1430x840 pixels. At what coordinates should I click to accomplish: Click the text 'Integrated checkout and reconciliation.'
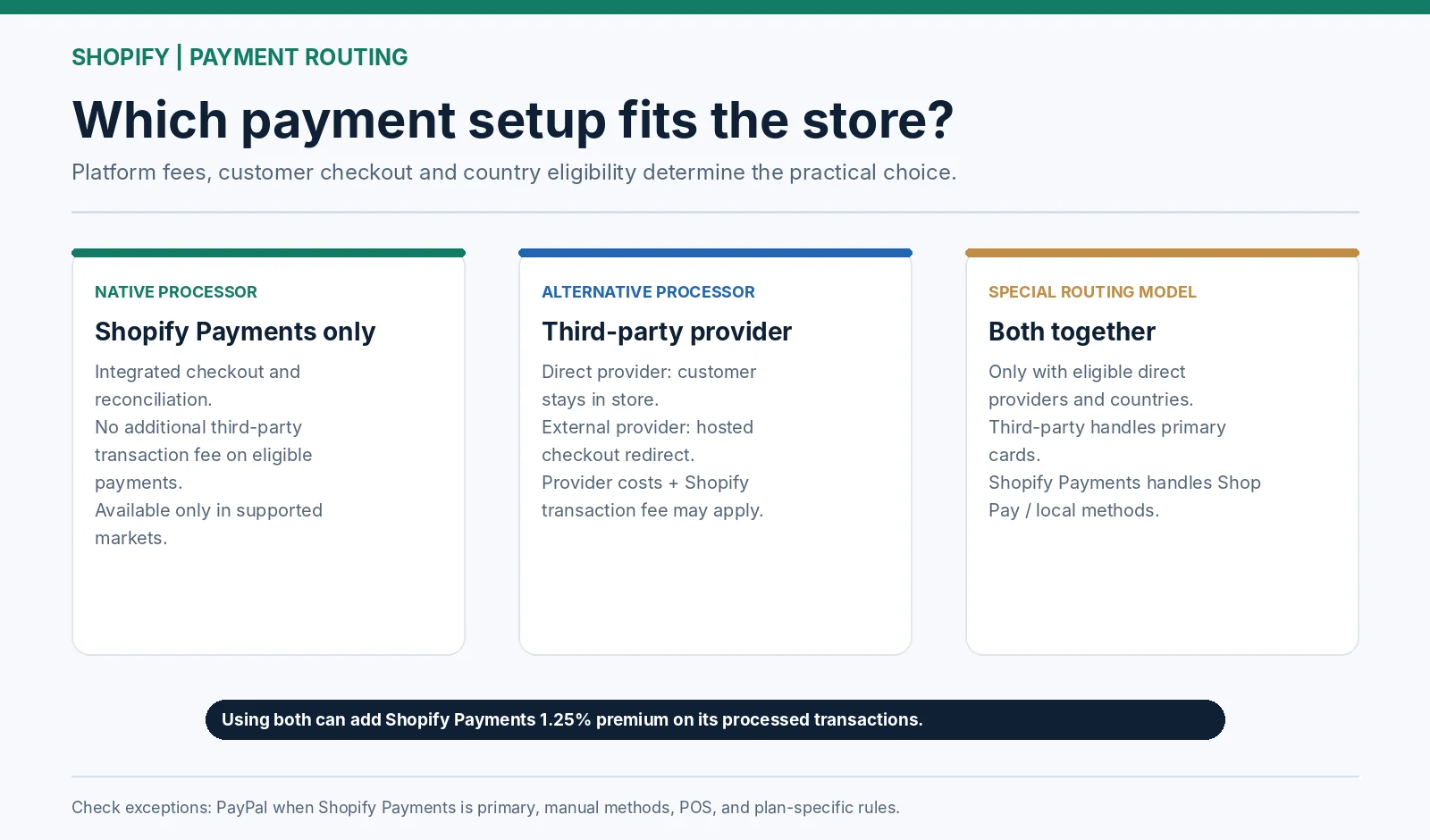198,386
